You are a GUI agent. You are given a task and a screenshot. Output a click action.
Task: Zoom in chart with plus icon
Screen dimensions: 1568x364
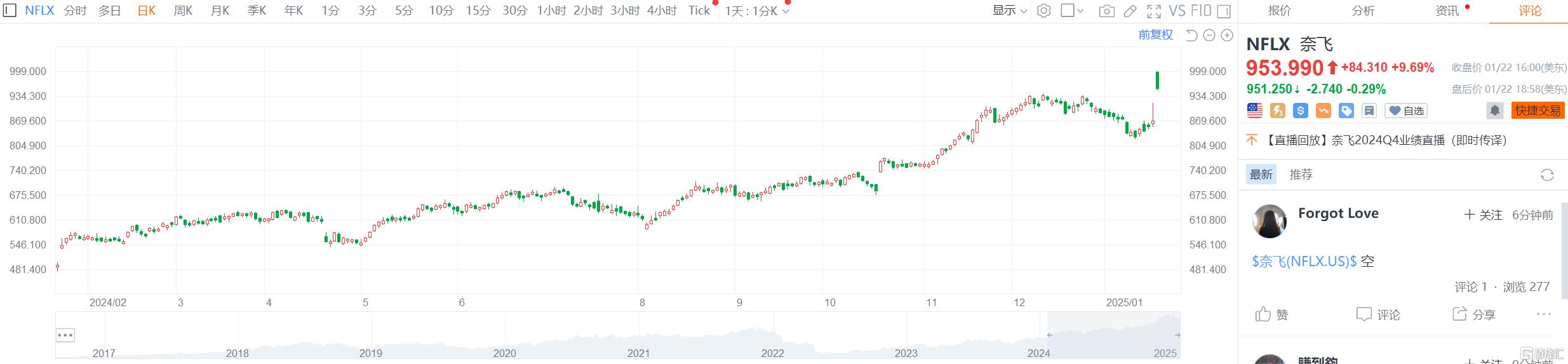1227,36
